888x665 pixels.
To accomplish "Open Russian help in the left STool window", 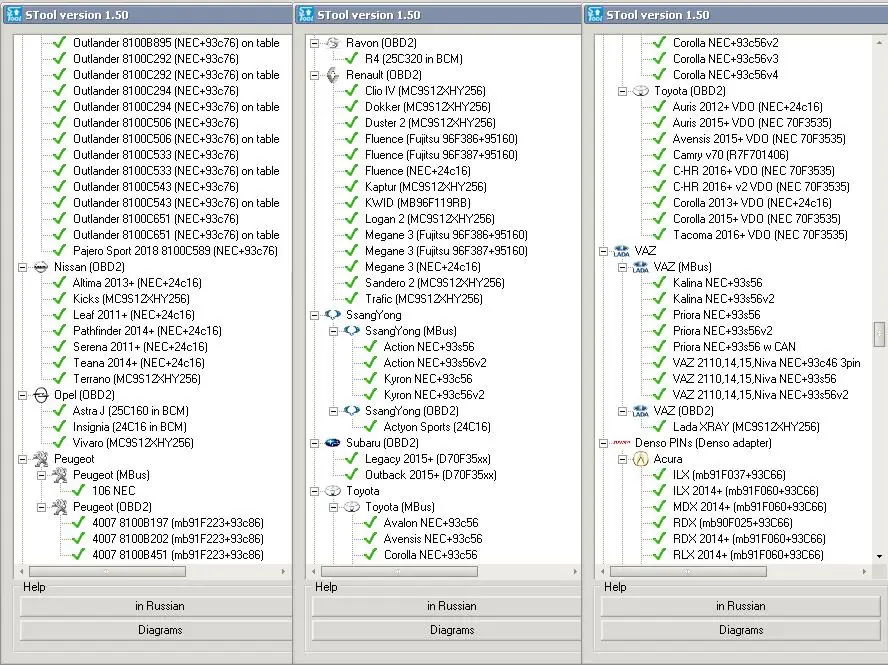I will click(x=156, y=606).
